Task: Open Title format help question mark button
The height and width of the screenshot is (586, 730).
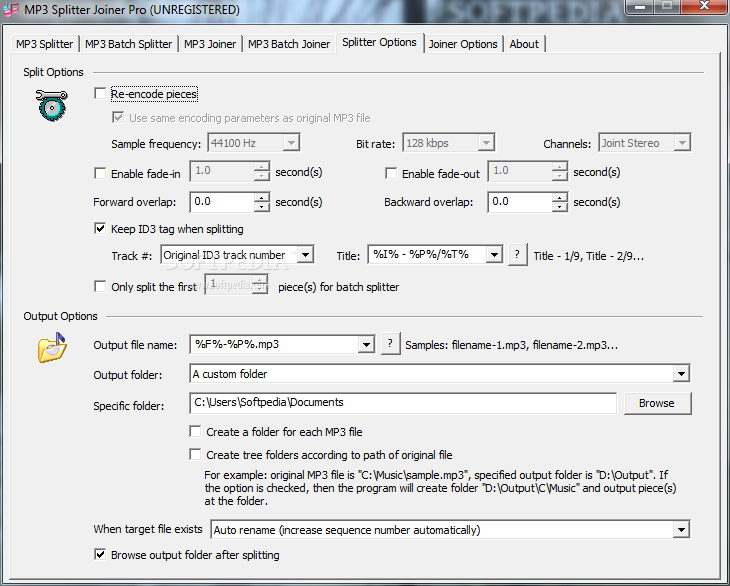Action: [x=517, y=255]
